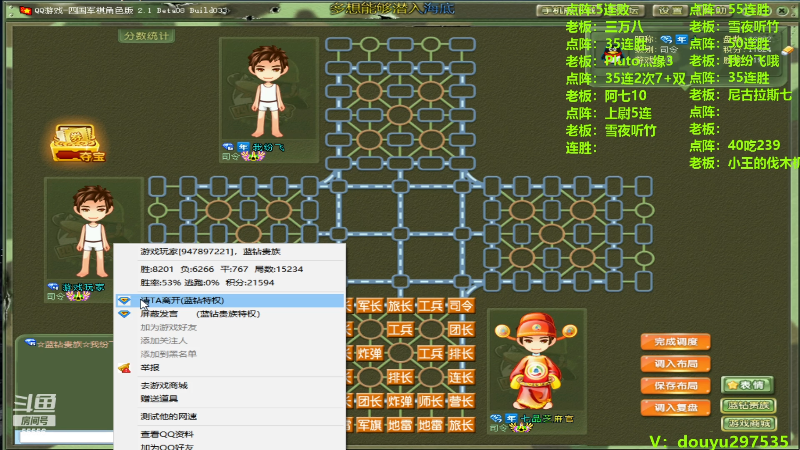This screenshot has height=450, width=800.
Task: Click the eraser icon beside the profile panel
Action: tap(787, 49)
